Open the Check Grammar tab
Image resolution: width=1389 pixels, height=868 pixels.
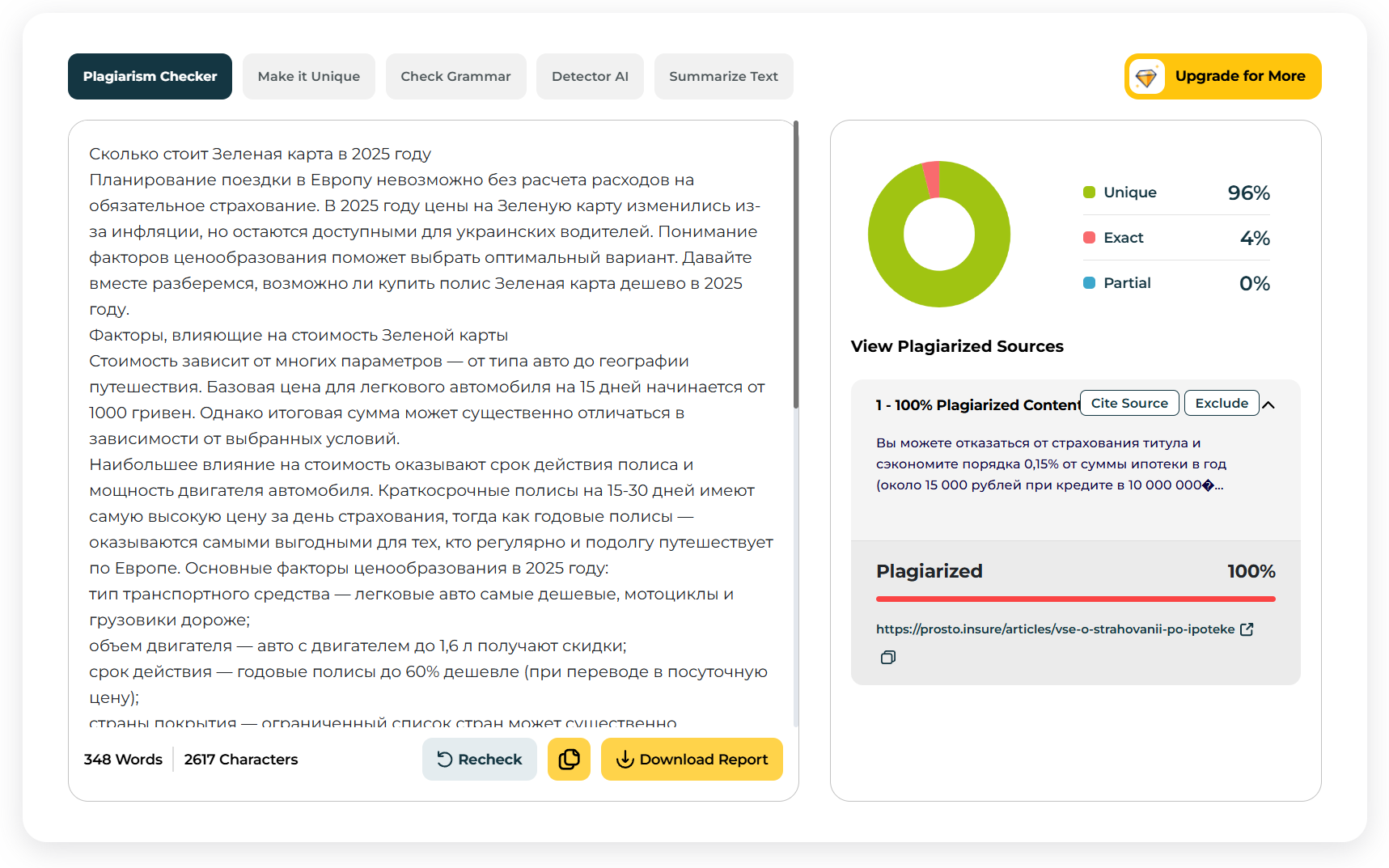point(455,77)
